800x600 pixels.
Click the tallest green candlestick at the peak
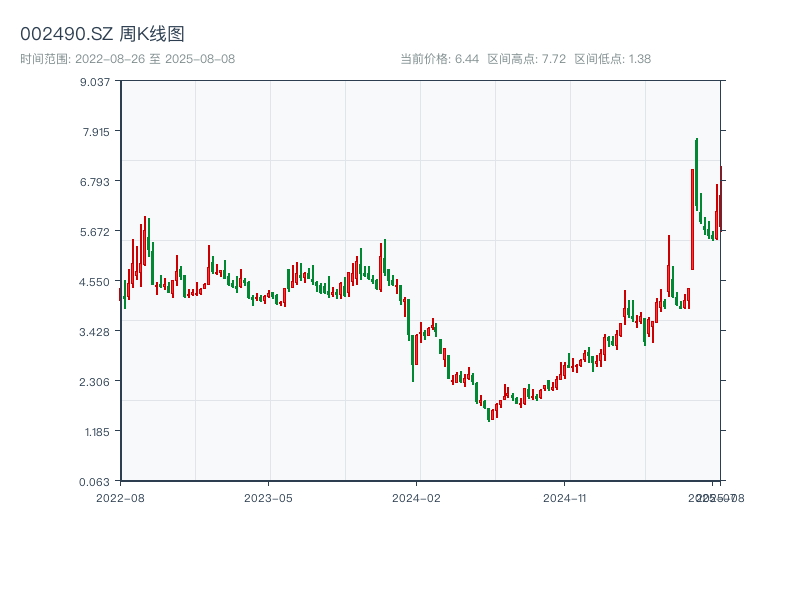[696, 173]
